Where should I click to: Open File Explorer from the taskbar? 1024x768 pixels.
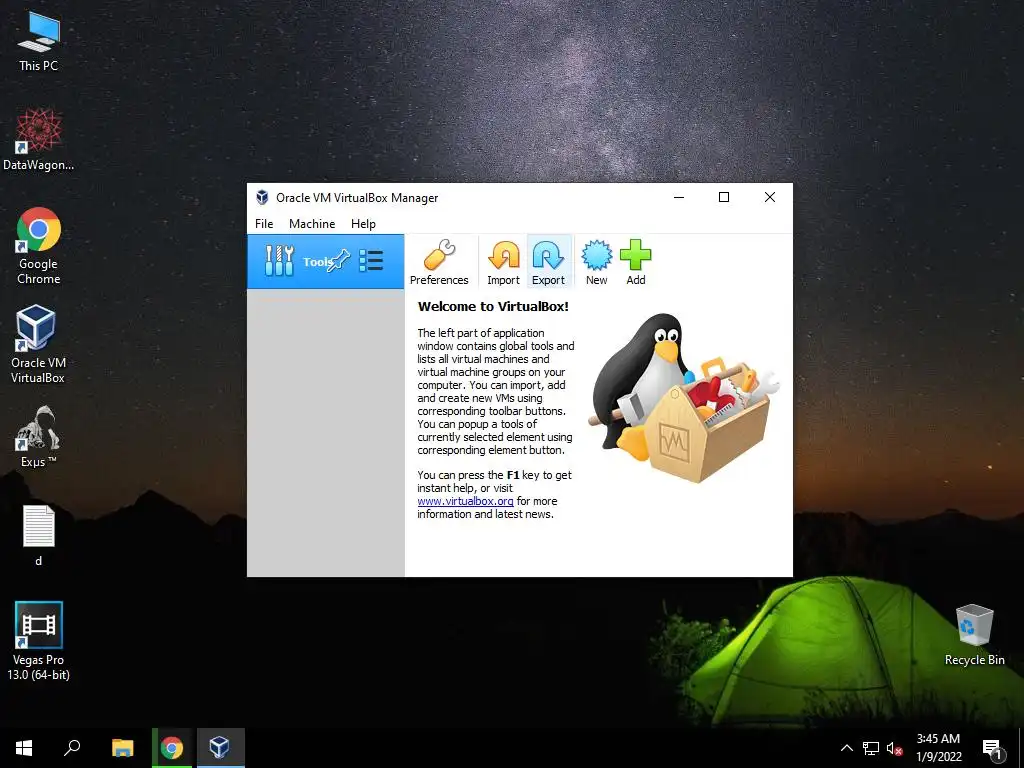click(123, 748)
